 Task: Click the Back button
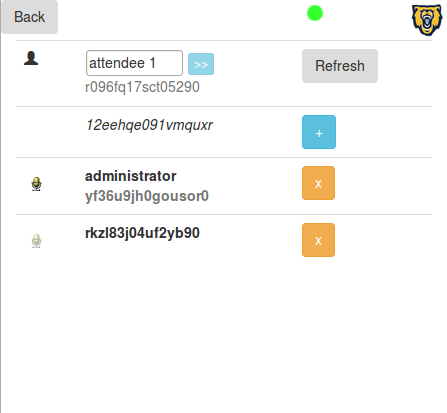(29, 17)
